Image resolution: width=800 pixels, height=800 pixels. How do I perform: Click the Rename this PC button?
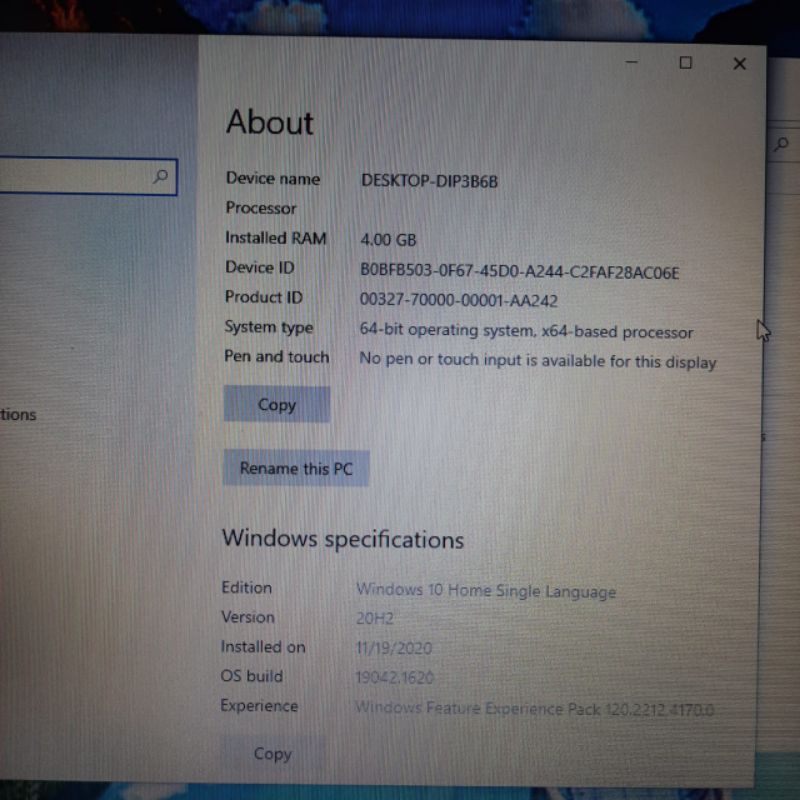296,468
